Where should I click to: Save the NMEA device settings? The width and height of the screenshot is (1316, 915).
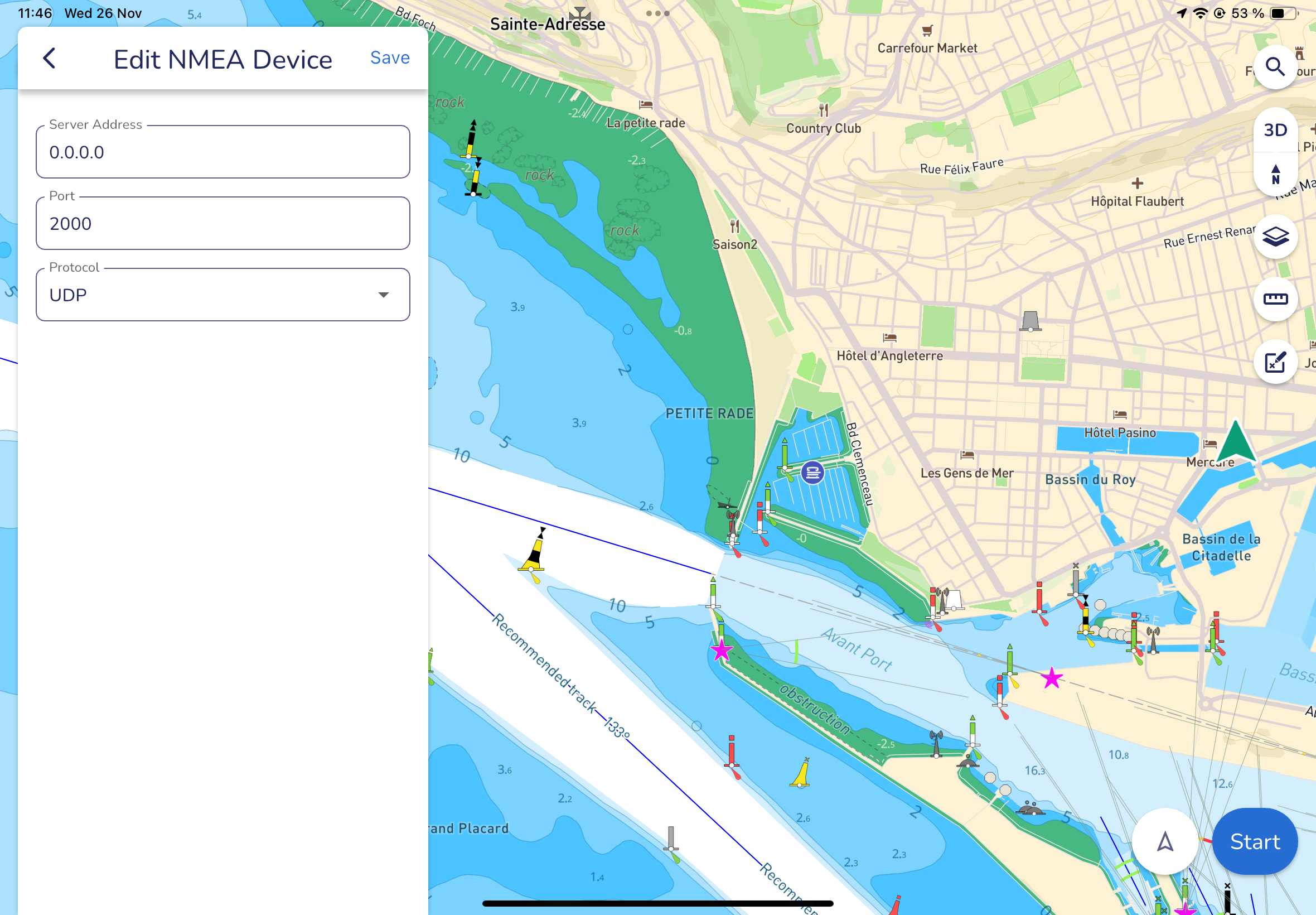pos(390,58)
